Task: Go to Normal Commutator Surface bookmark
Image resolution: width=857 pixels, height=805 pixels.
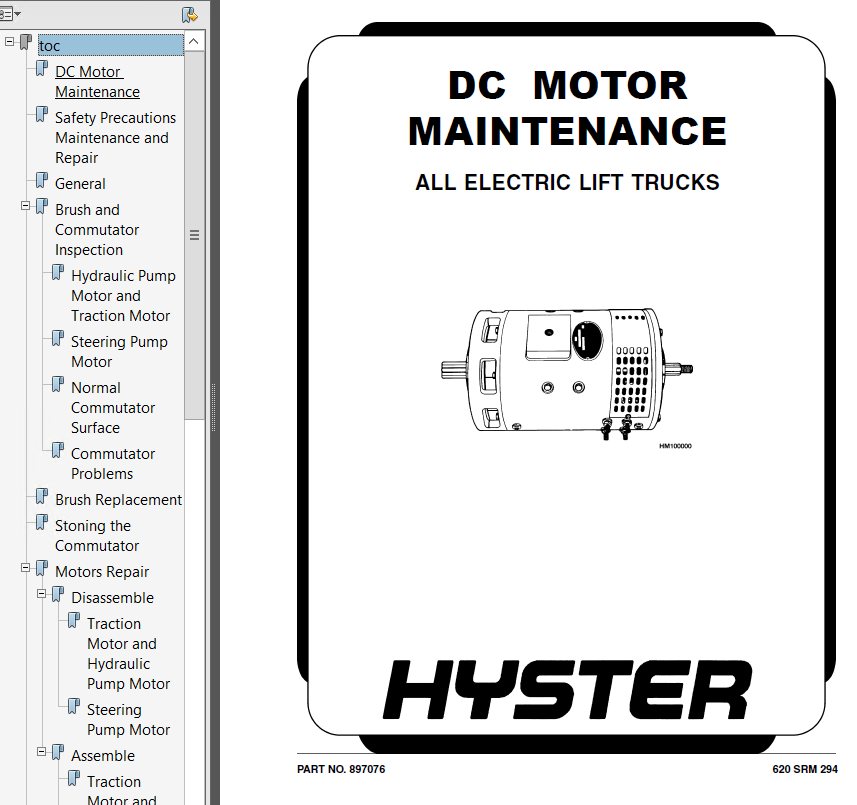Action: (113, 408)
